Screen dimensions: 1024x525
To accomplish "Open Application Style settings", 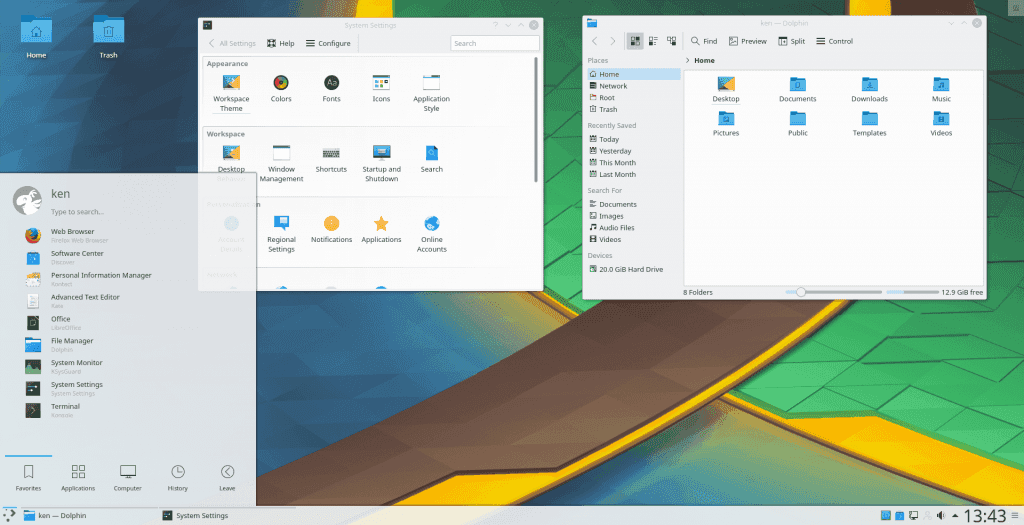I will [x=432, y=93].
